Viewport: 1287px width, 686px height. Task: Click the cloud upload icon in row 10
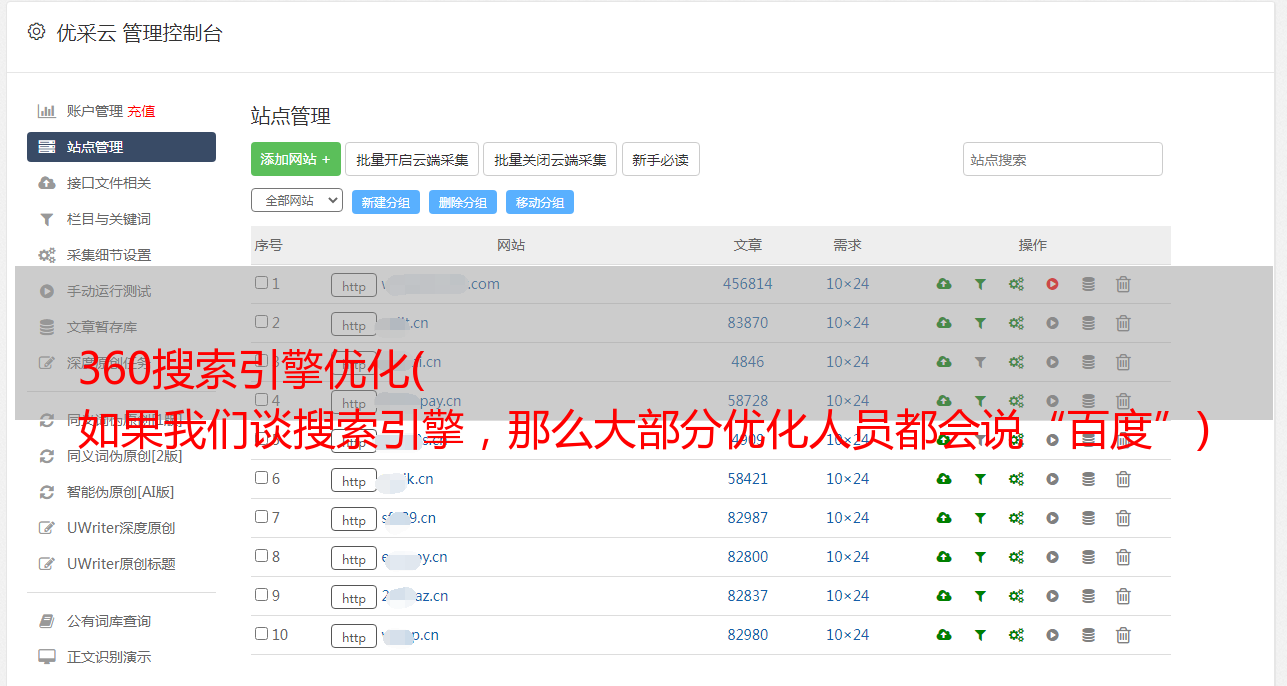pyautogui.click(x=943, y=635)
